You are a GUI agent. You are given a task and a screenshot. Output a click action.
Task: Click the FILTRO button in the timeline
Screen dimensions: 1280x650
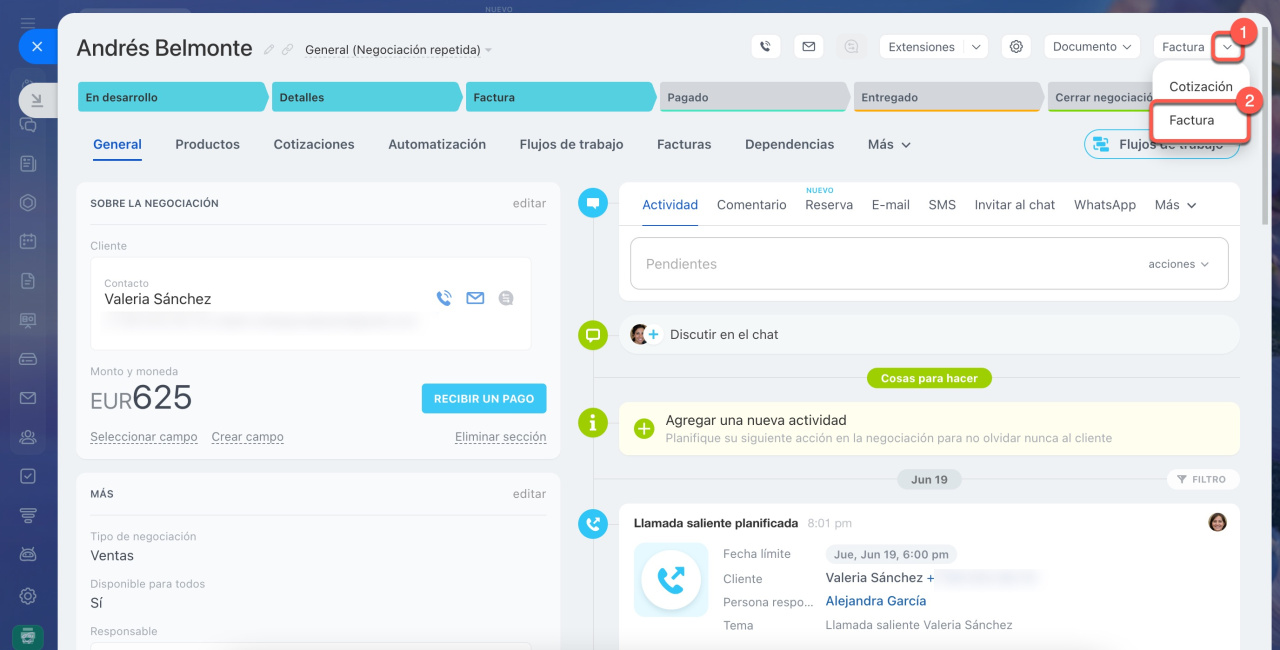tap(1202, 480)
